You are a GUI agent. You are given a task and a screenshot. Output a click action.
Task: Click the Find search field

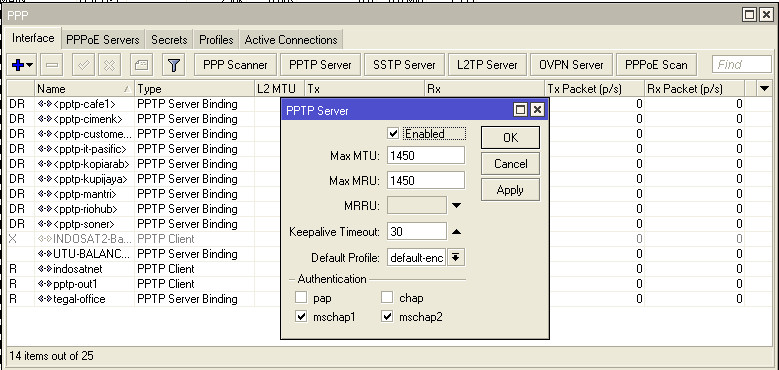(x=742, y=65)
